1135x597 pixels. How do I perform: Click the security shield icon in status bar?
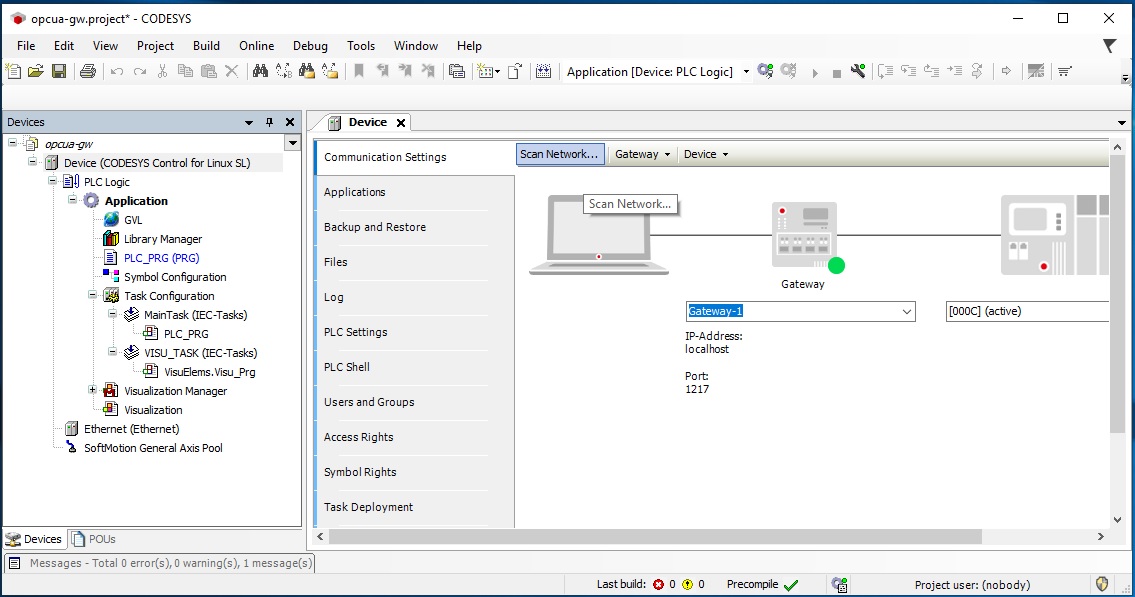tap(1102, 584)
